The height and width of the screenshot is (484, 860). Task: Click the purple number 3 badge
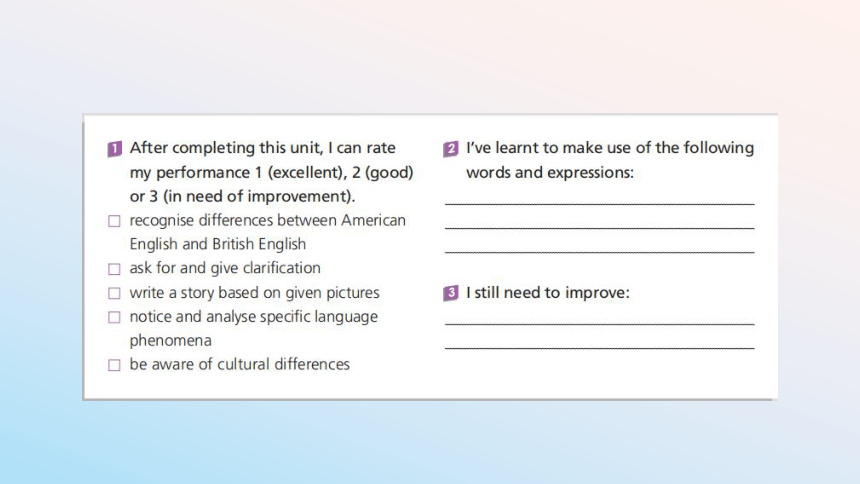click(450, 293)
